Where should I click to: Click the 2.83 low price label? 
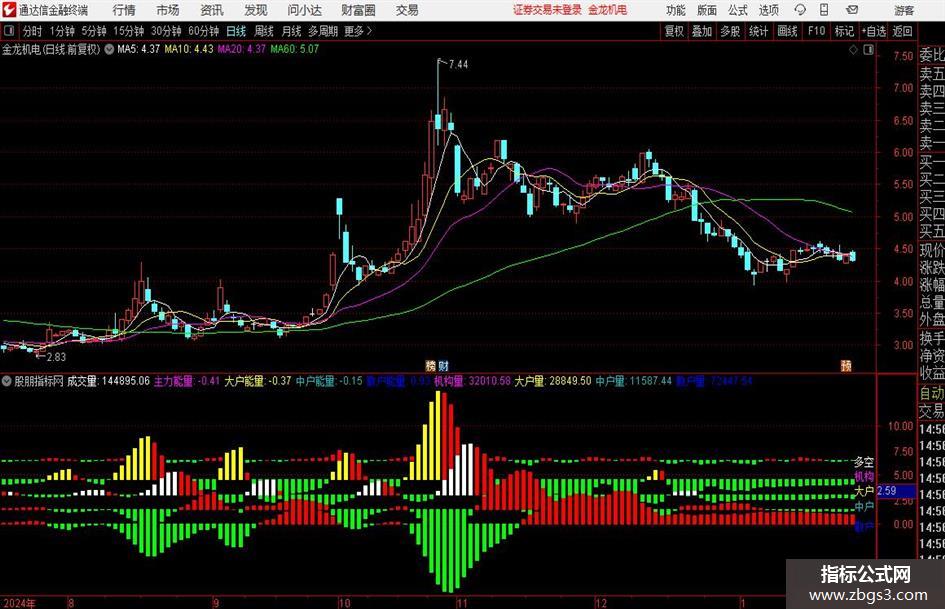[56, 357]
